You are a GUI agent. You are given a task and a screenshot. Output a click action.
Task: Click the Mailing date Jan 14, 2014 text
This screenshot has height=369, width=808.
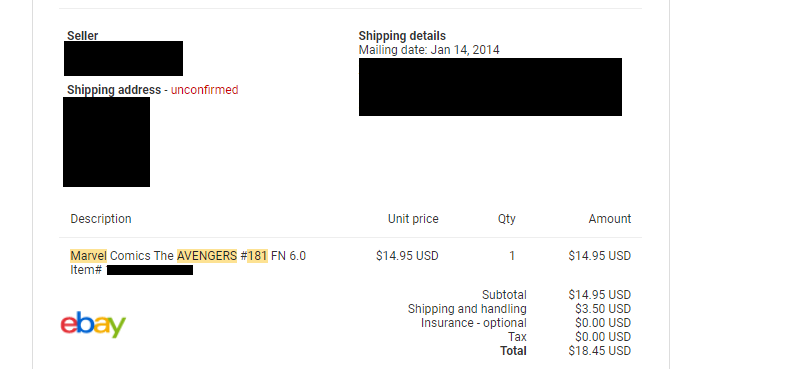point(429,50)
